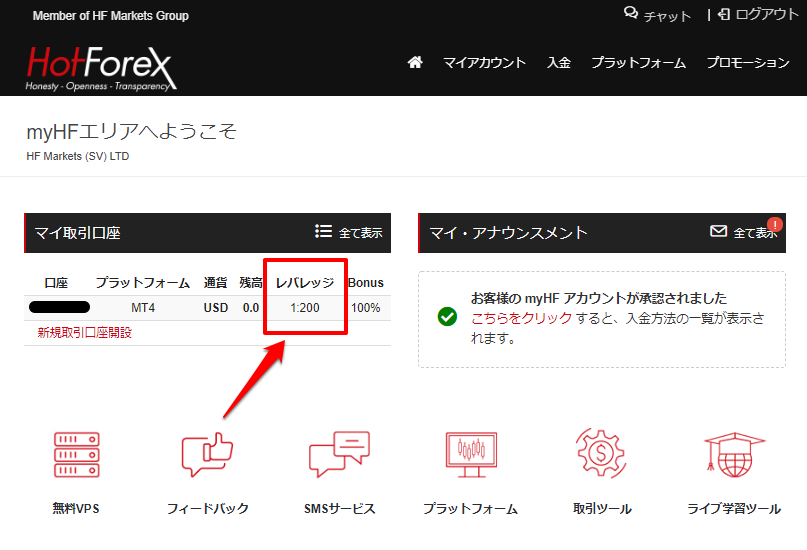The width and height of the screenshot is (807, 550).
Task: Click the 0.0 balance value
Action: (251, 308)
